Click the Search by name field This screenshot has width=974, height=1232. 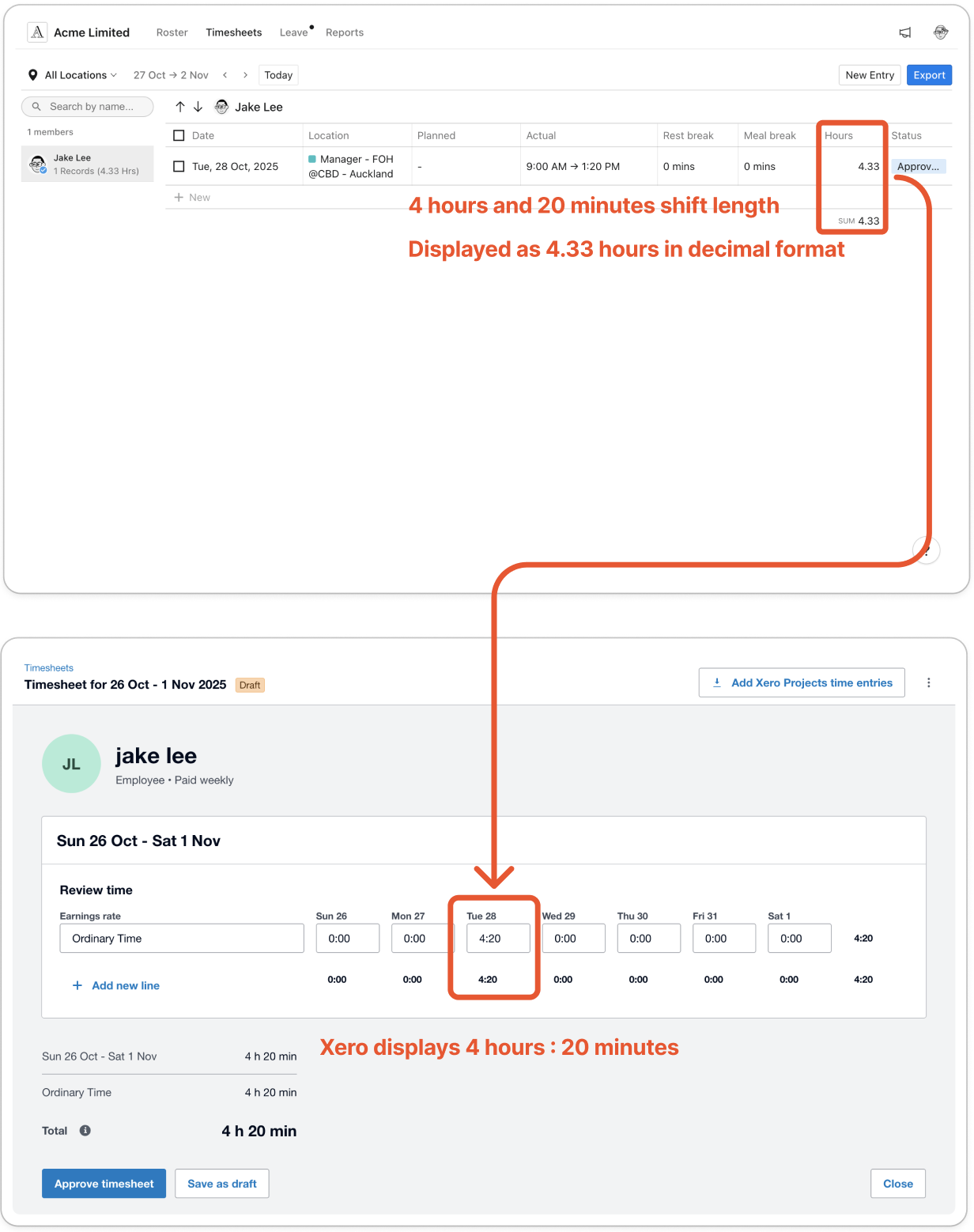[x=88, y=107]
